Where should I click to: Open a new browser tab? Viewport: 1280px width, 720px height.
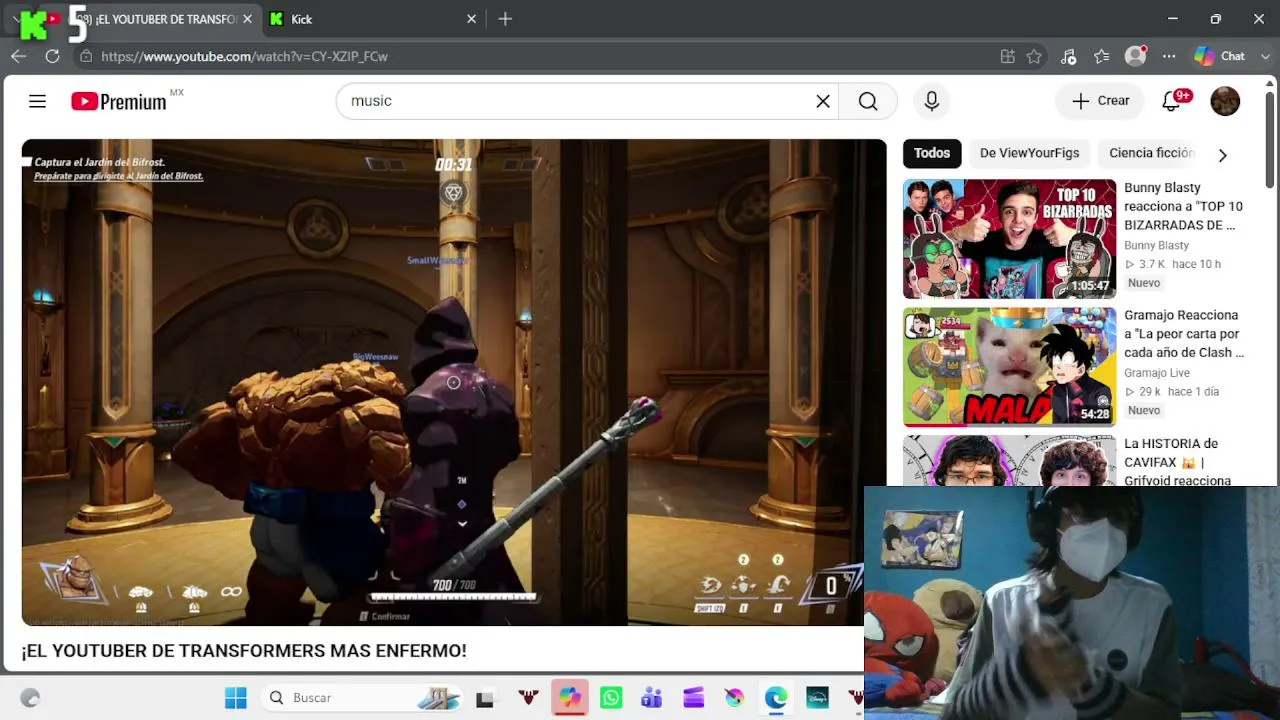505,19
